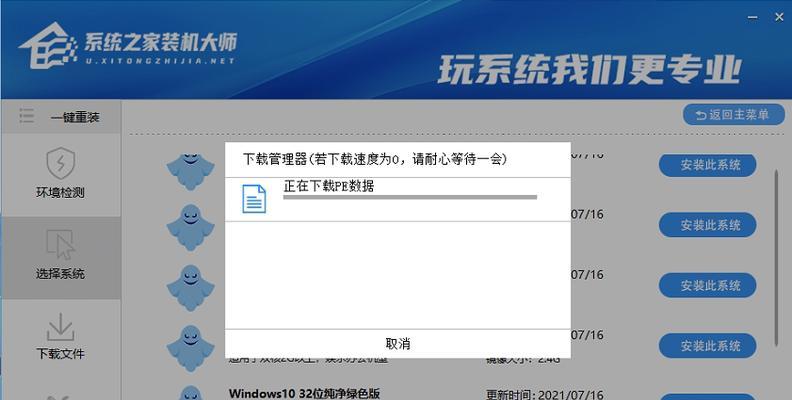Viewport: 792px width, 400px height.
Task: Click the 一键重装 header text
Action: coord(75,117)
